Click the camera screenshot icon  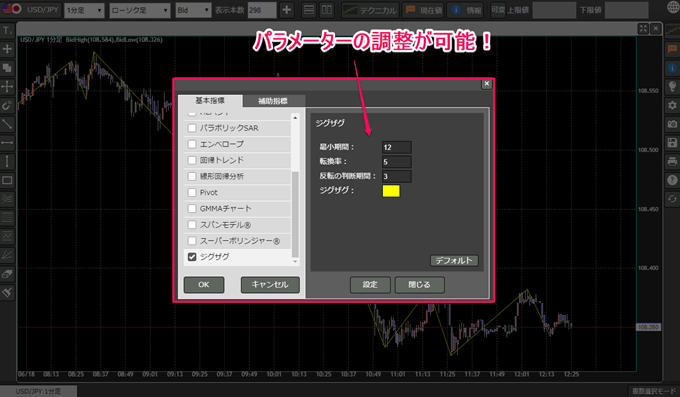click(x=672, y=124)
